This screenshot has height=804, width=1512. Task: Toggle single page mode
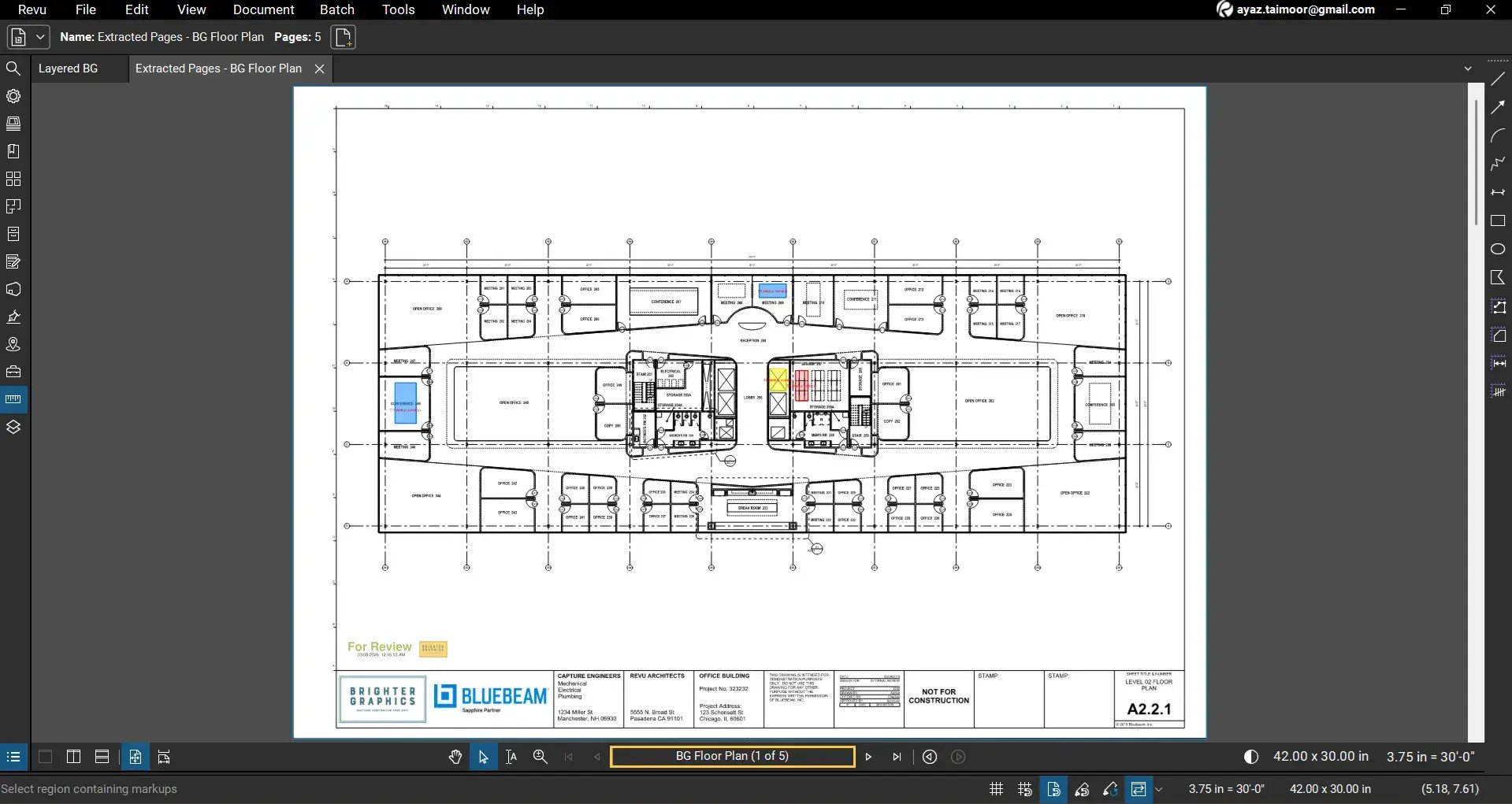(136, 757)
